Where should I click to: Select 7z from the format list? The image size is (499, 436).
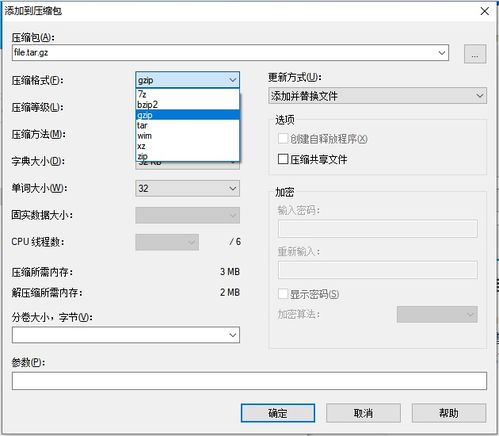[188, 94]
